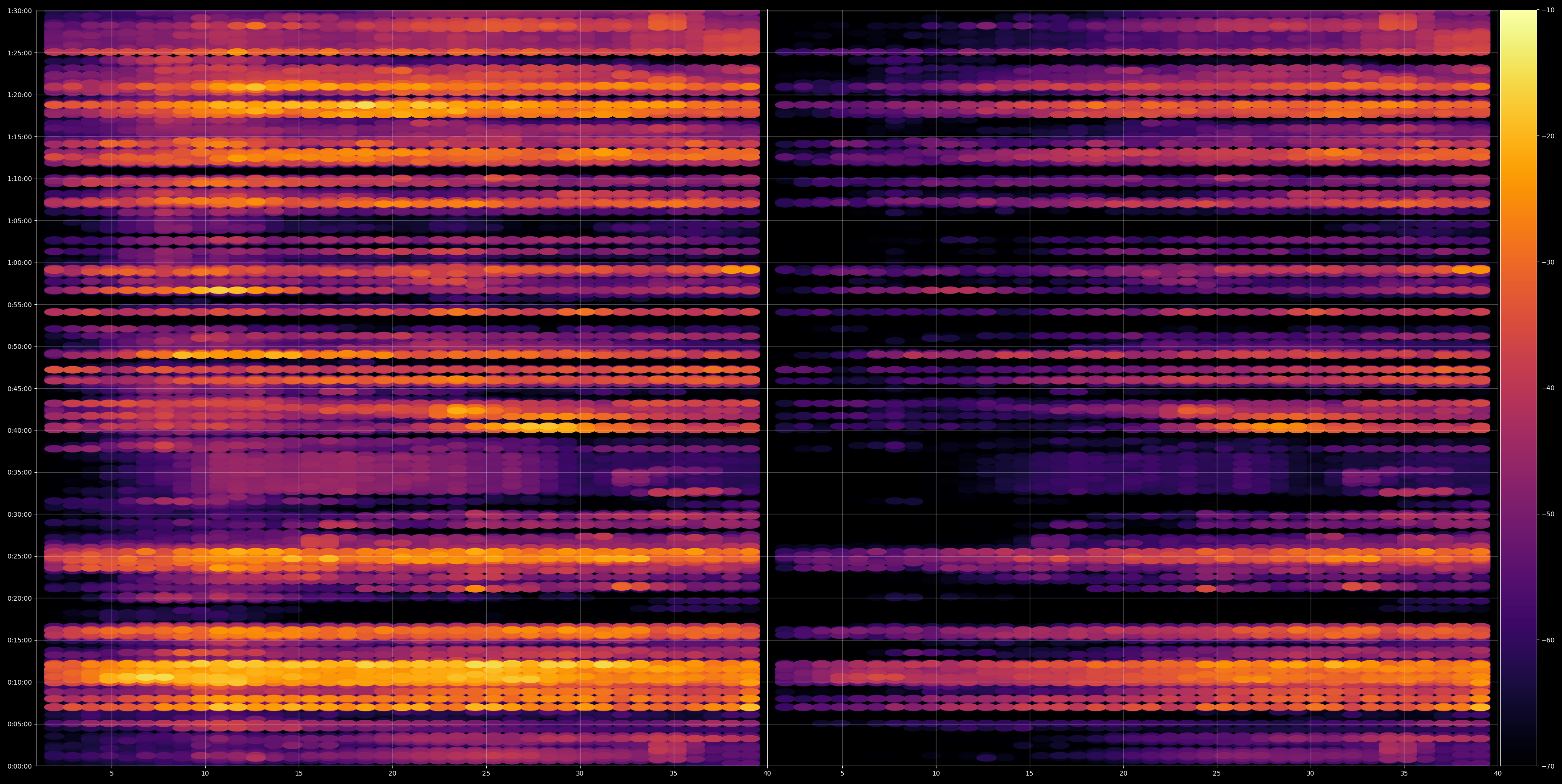Click the 0:55:00 time axis label
This screenshot has width=1562, height=784.
point(19,304)
